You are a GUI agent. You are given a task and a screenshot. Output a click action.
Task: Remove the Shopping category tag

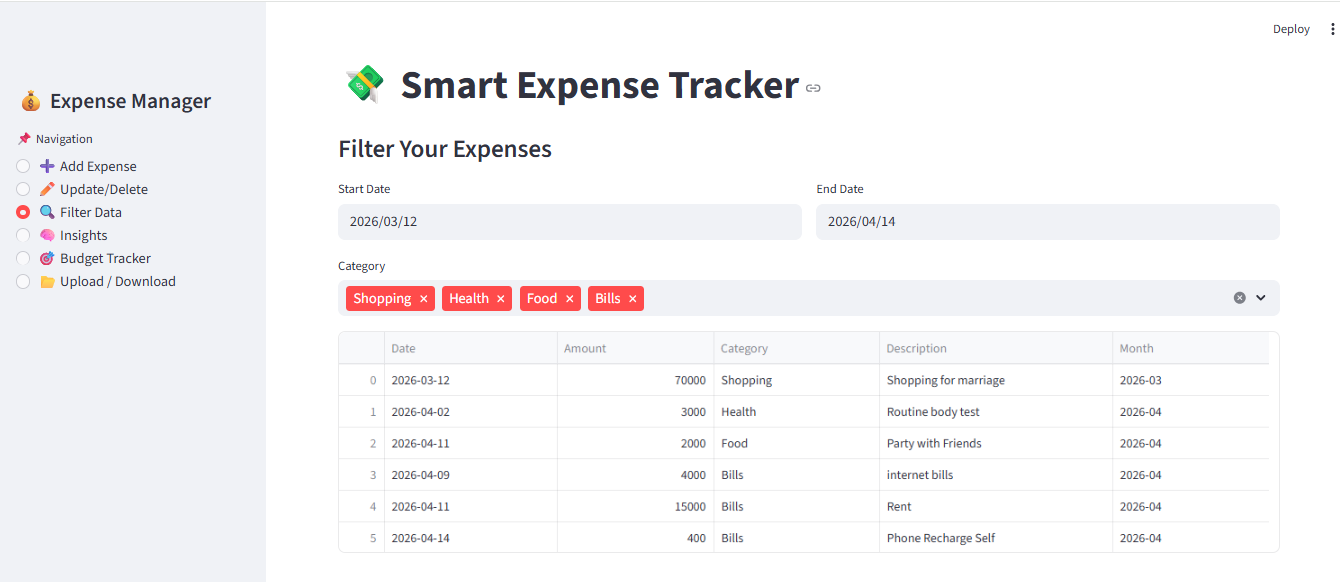pyautogui.click(x=424, y=299)
